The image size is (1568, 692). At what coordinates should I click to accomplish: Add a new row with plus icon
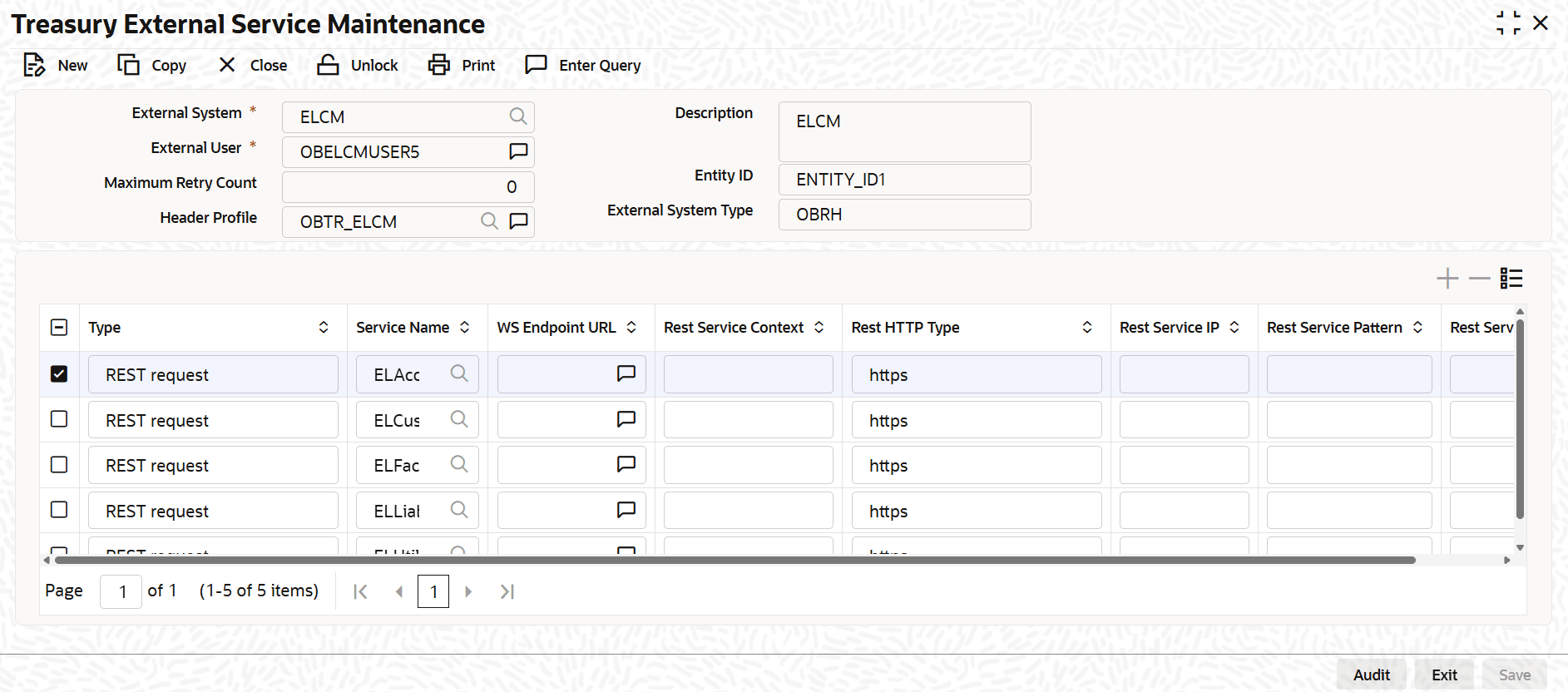1447,278
